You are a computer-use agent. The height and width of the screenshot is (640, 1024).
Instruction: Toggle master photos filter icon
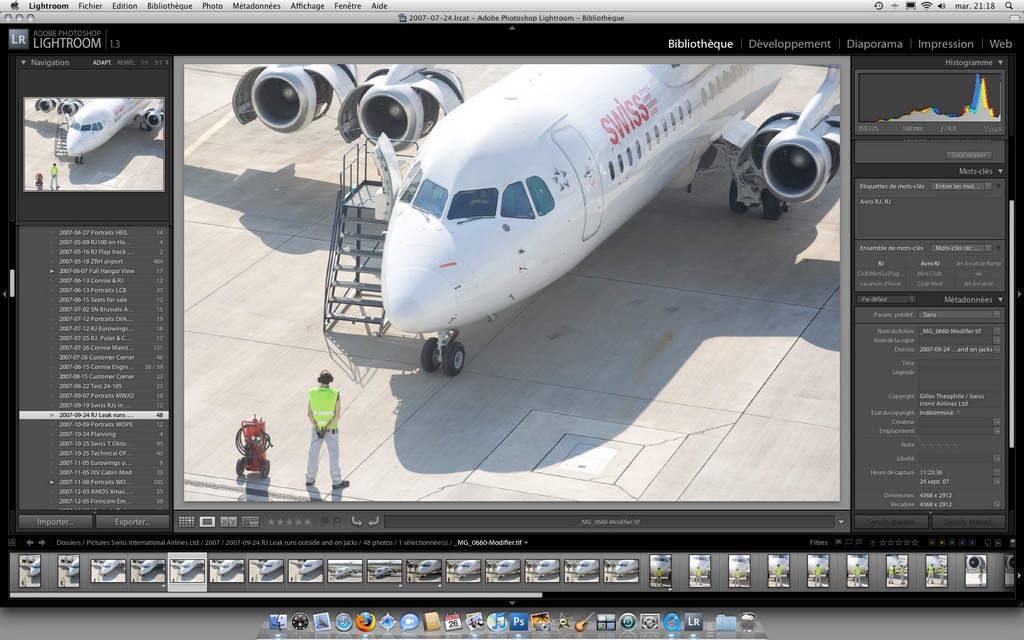point(998,543)
